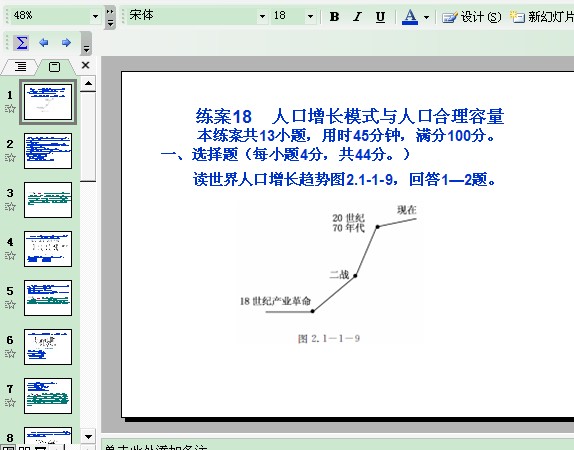The height and width of the screenshot is (450, 574).
Task: Open the font name 宋体 dropdown
Action: click(262, 16)
